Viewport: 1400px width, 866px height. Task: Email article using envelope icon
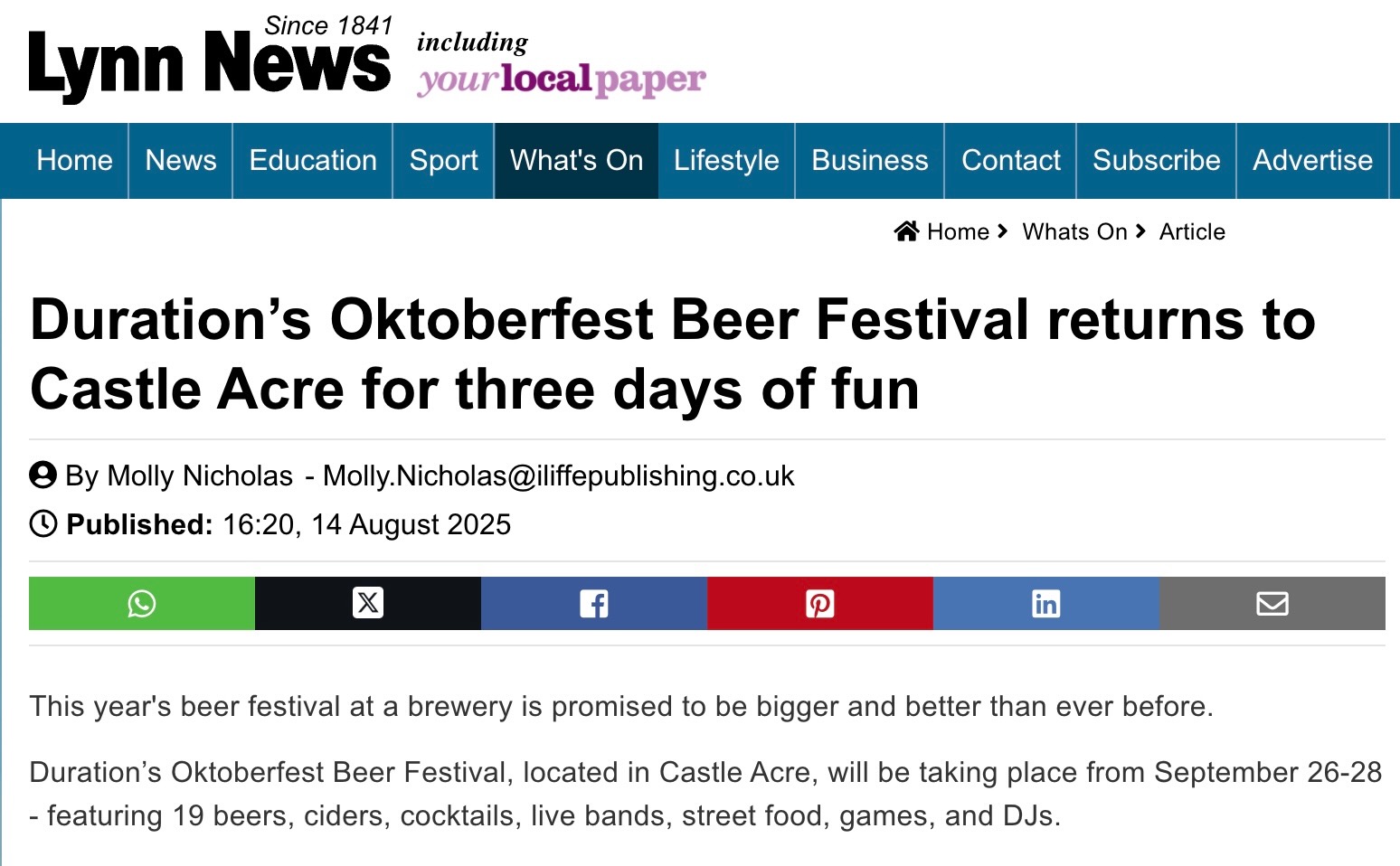tap(1272, 603)
